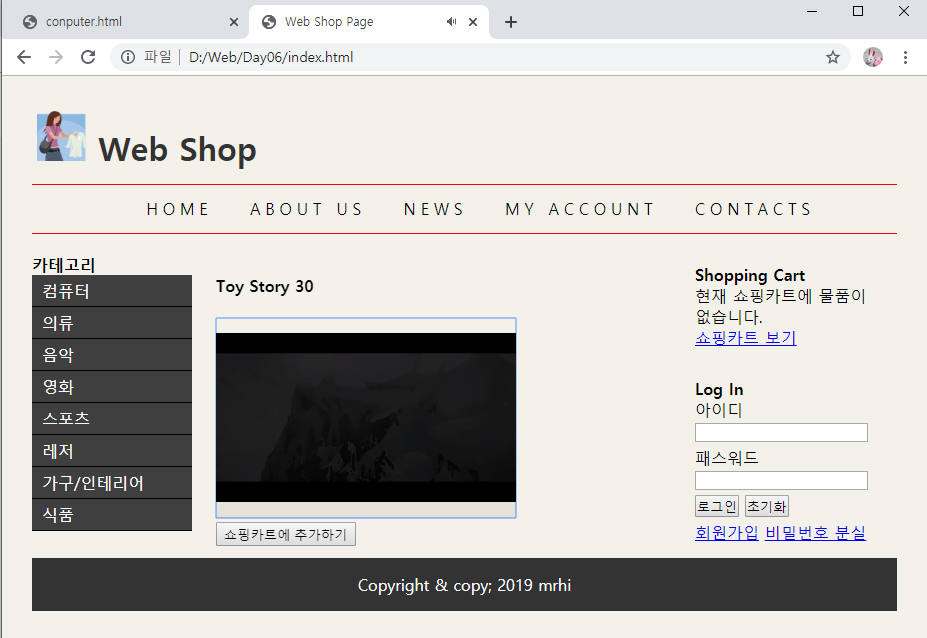Open the ABOUT US navigation item
The image size is (927, 638).
pos(307,209)
